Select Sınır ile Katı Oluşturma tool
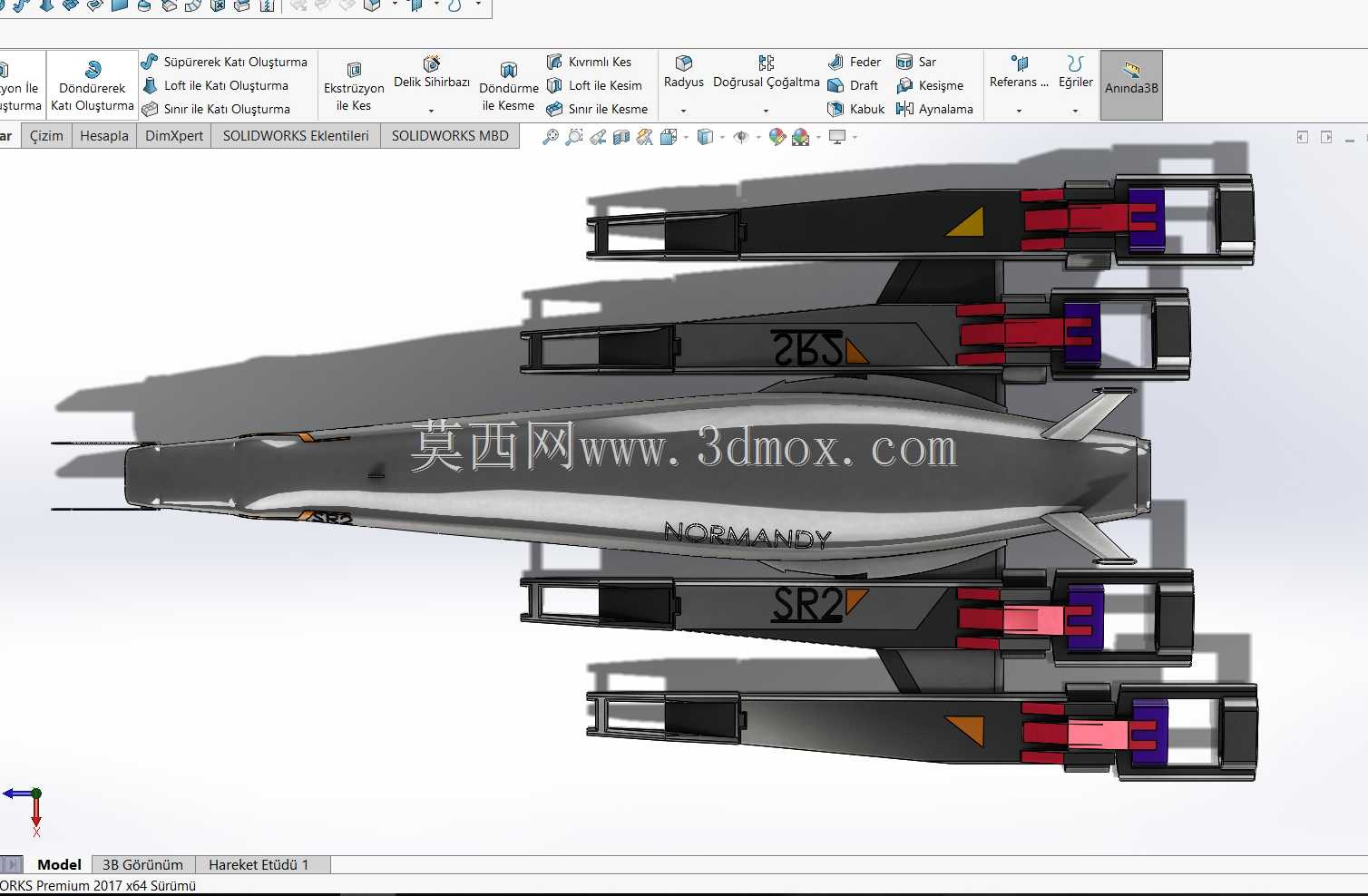Image resolution: width=1368 pixels, height=896 pixels. [x=216, y=109]
